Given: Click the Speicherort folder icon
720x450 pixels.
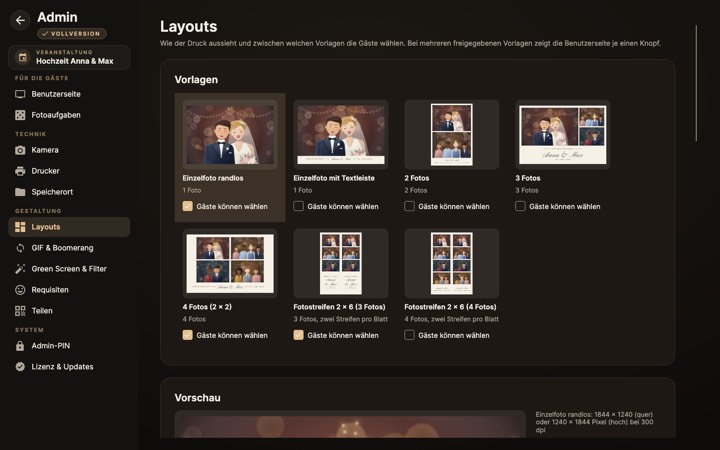Looking at the screenshot, I should coord(20,192).
